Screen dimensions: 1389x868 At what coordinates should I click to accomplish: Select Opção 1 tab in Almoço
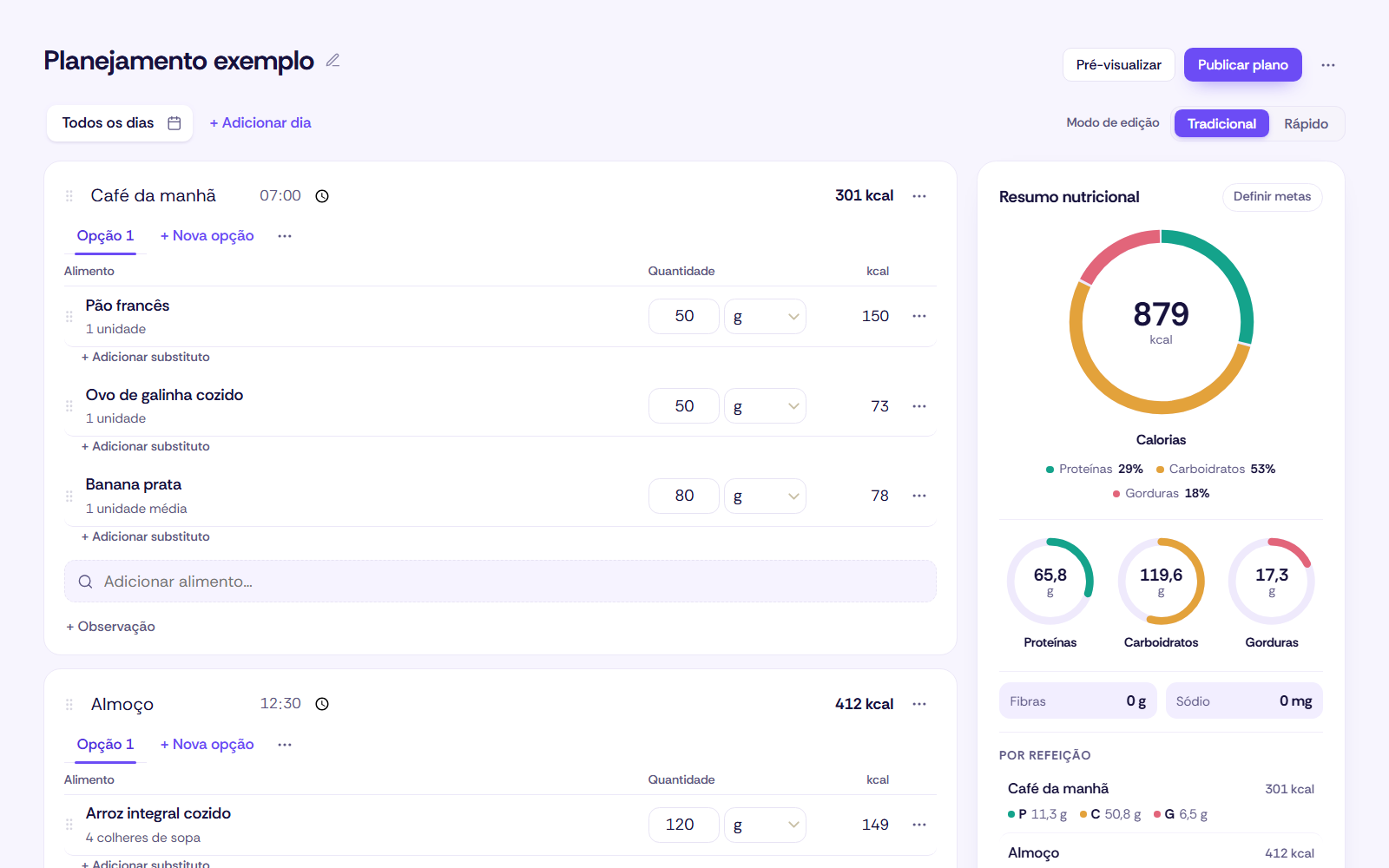point(105,745)
